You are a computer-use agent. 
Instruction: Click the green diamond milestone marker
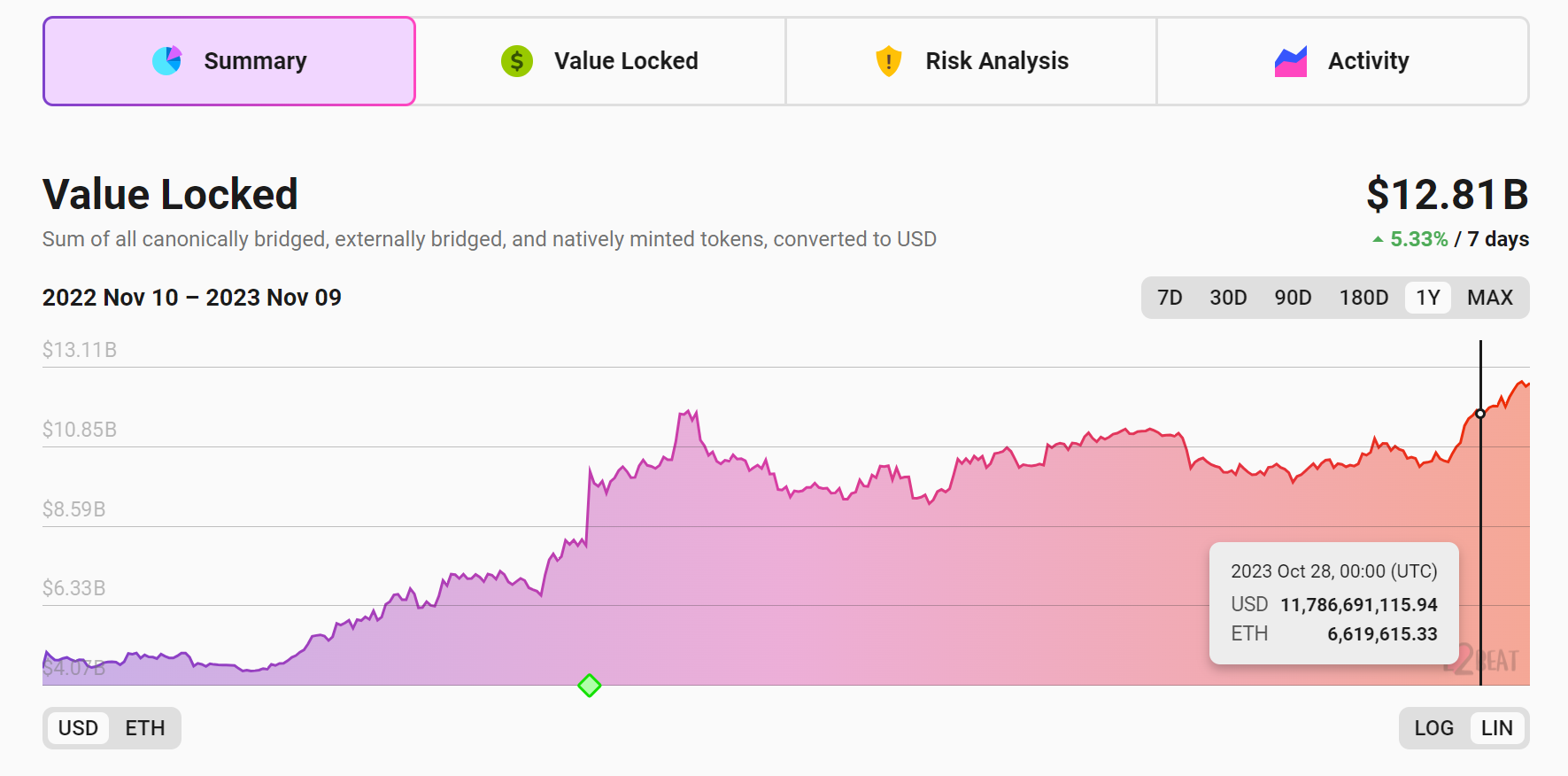tap(590, 686)
